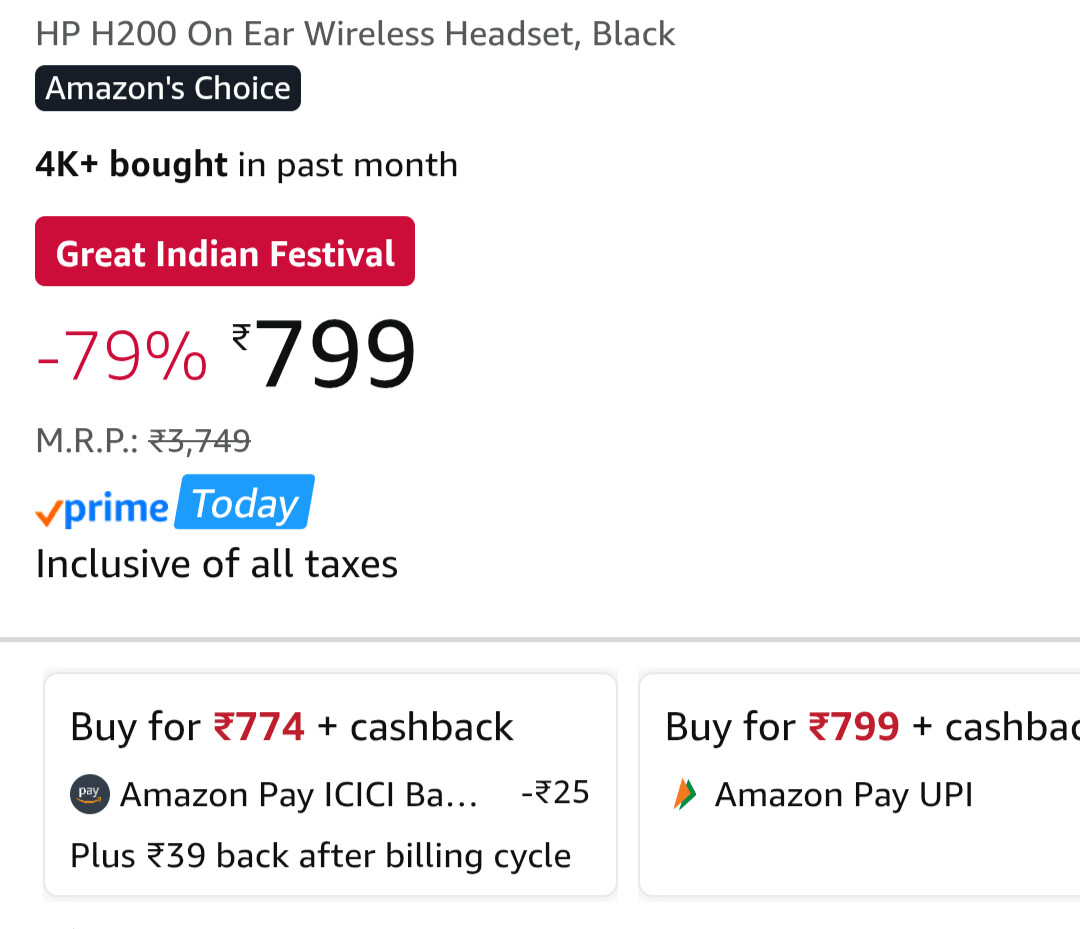The image size is (1080, 929).
Task: Click the orange Prime checkmark icon
Action: pyautogui.click(x=48, y=512)
